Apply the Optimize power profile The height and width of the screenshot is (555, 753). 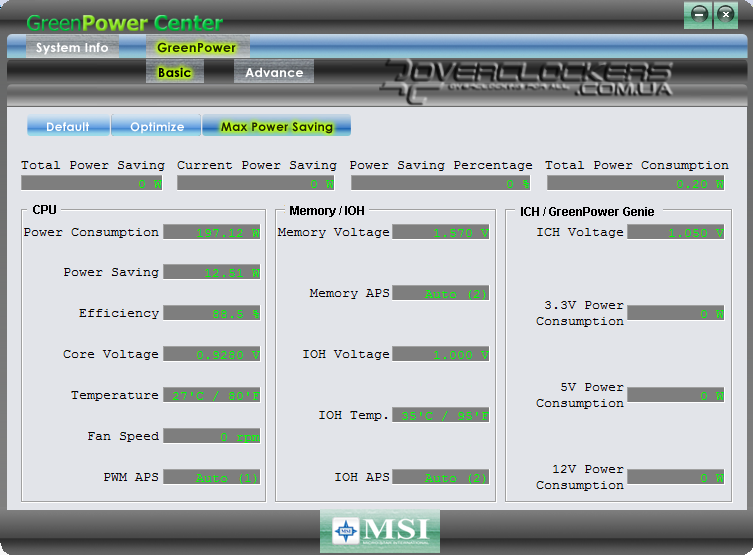[x=157, y=126]
